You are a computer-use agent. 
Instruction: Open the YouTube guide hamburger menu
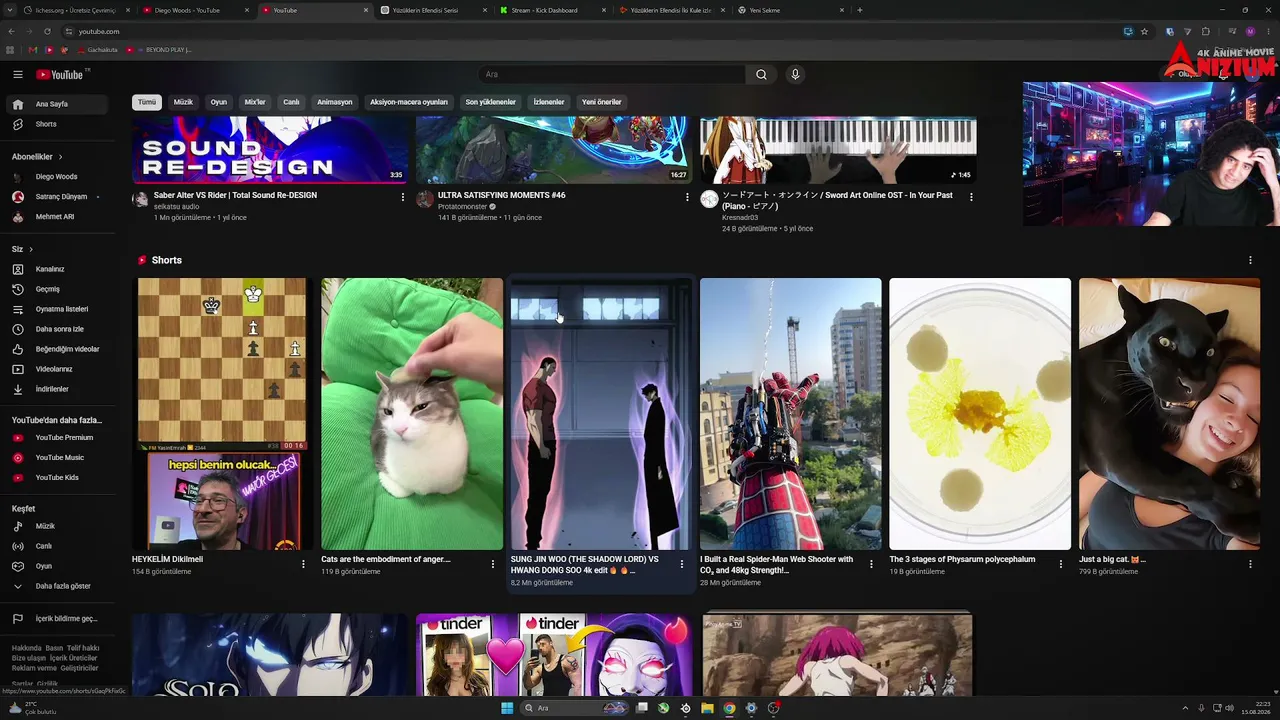tap(18, 74)
